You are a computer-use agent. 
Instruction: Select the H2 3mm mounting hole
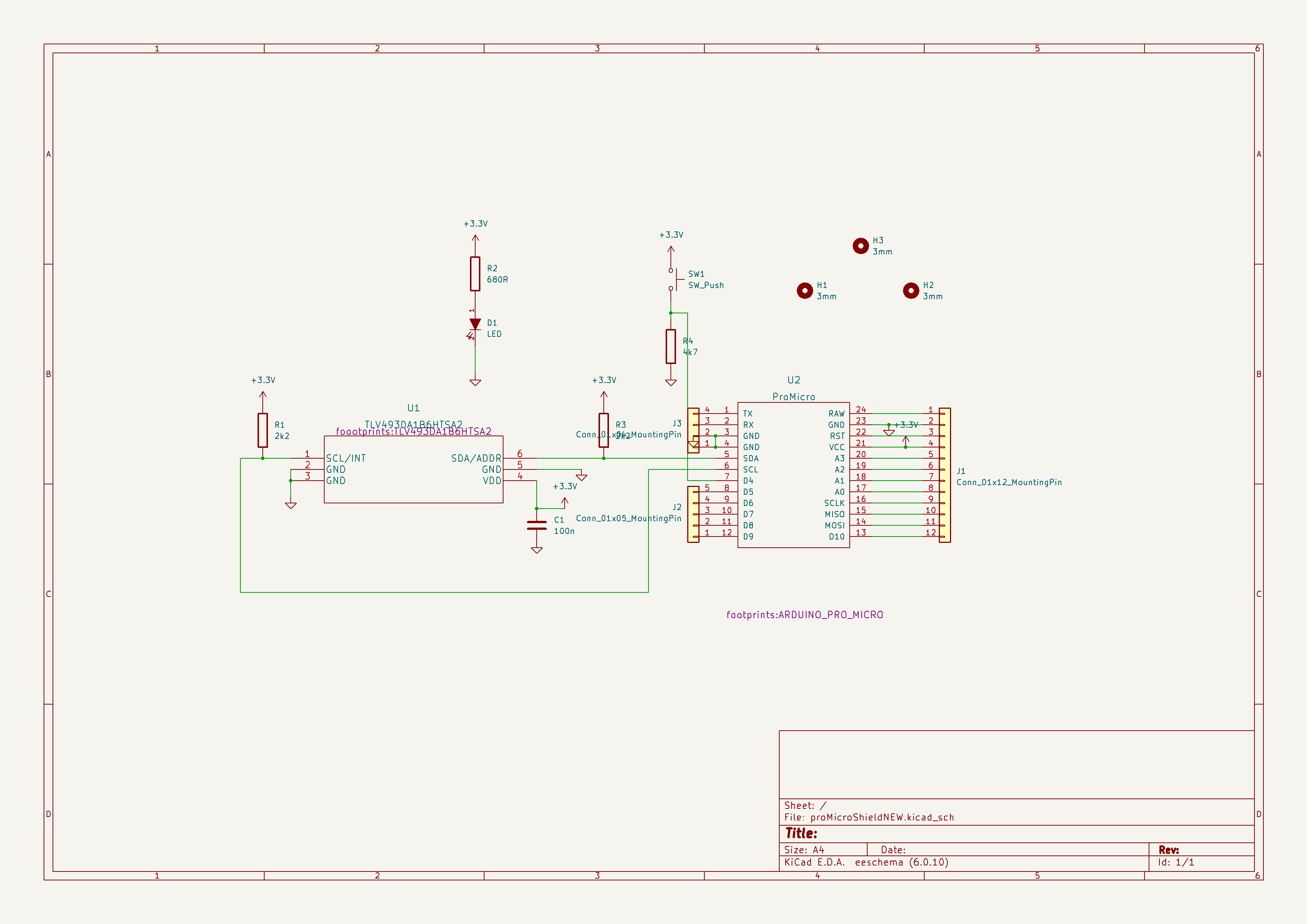[x=910, y=291]
